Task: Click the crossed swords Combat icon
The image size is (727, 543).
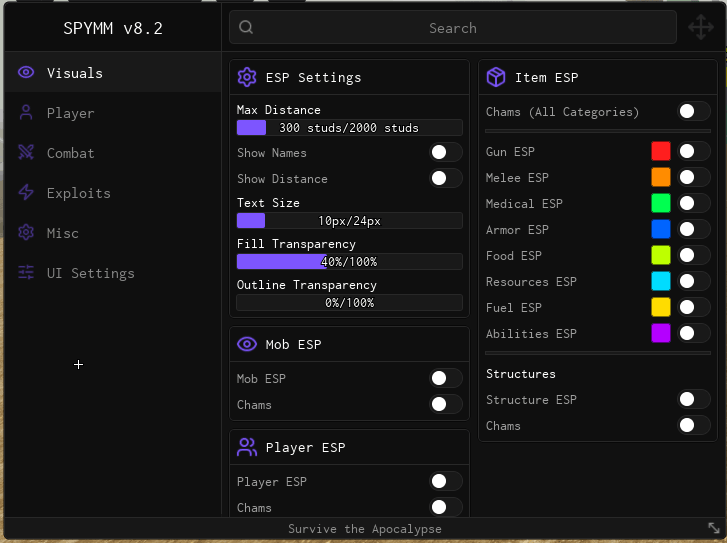Action: tap(26, 153)
